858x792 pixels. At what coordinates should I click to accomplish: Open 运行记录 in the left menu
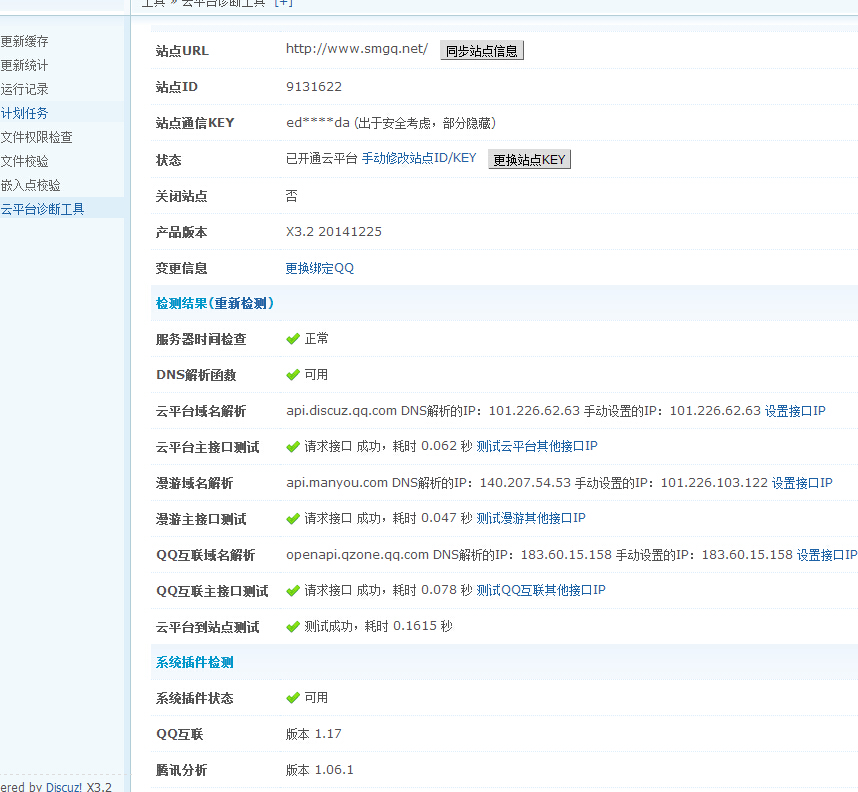click(25, 89)
